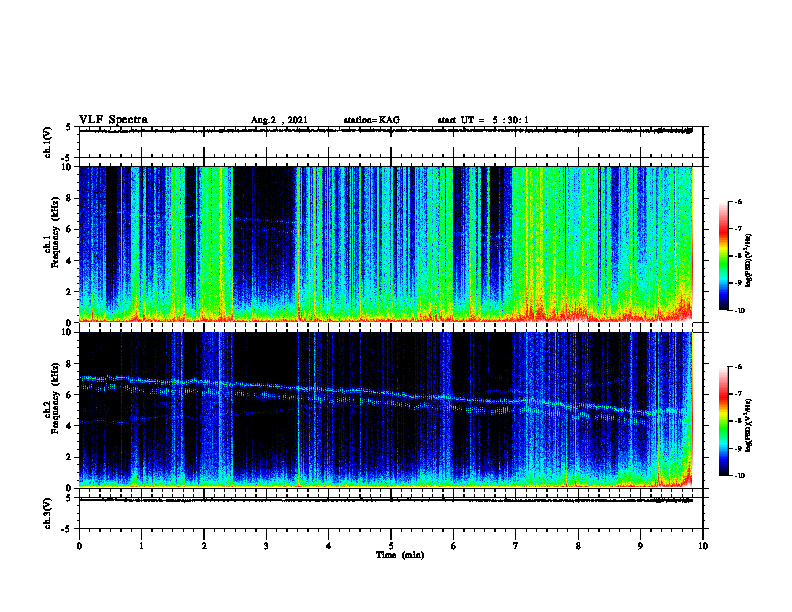Screen dimensions: 792x612
Task: Click the 4 kHz tick on ch.1 axis
Action: coord(70,261)
